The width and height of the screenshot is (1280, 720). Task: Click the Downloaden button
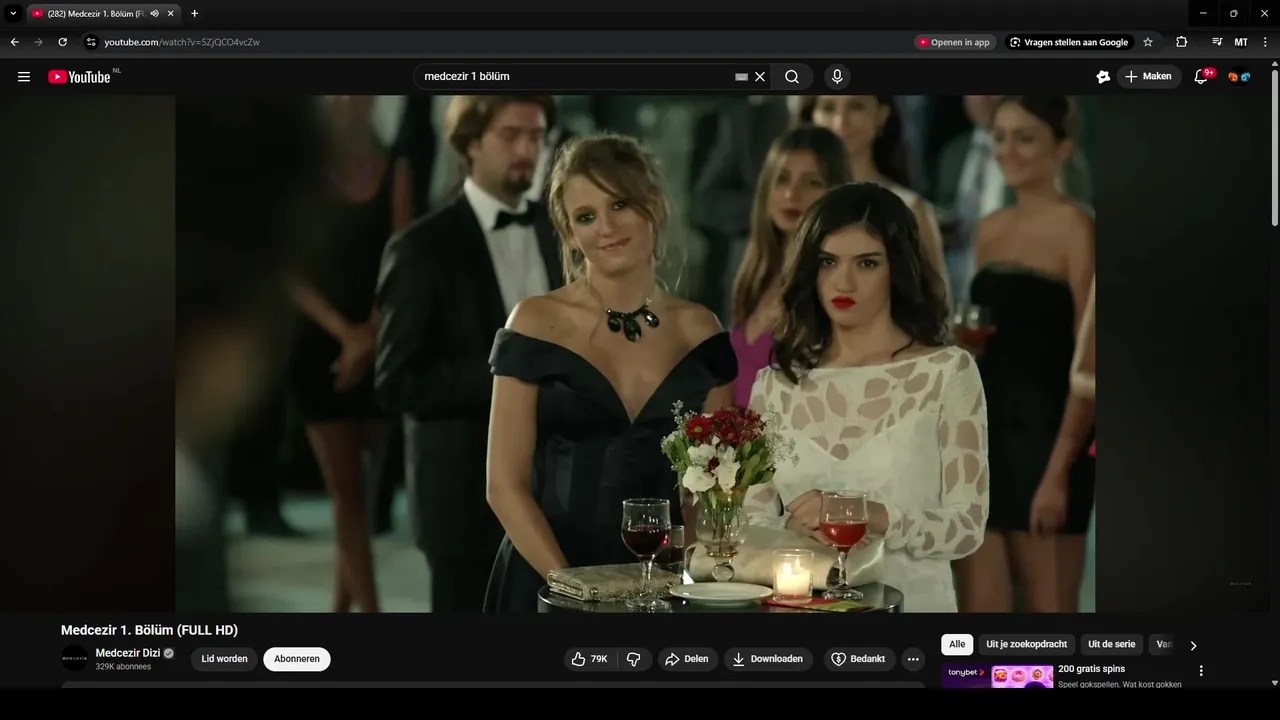point(768,659)
